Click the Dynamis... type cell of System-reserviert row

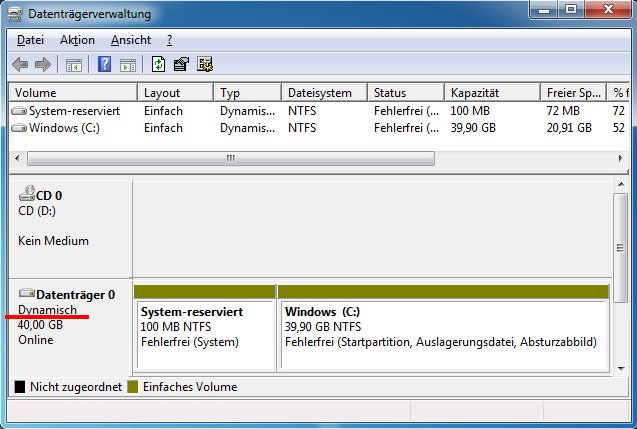(247, 111)
